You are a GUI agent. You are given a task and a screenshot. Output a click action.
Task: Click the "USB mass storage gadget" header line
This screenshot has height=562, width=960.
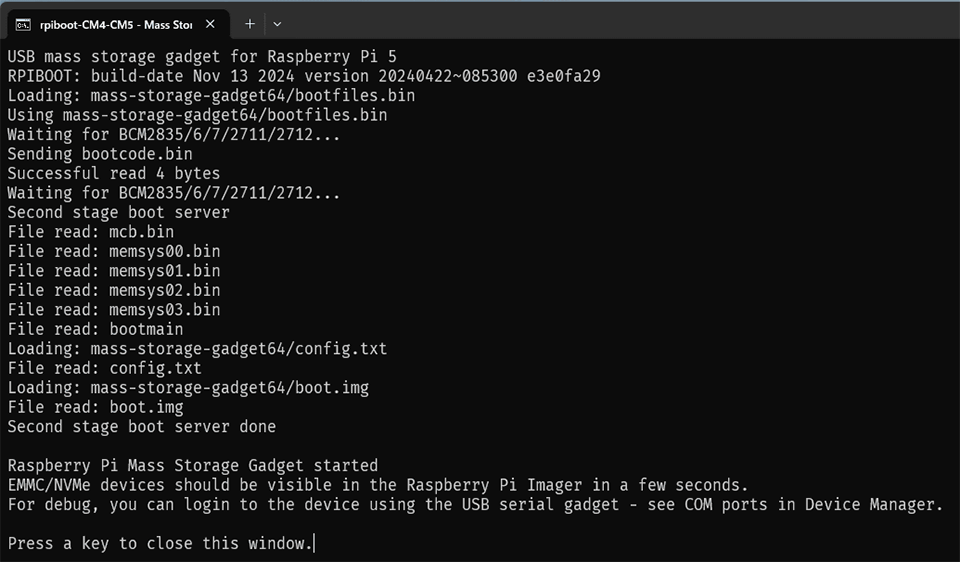(x=201, y=56)
